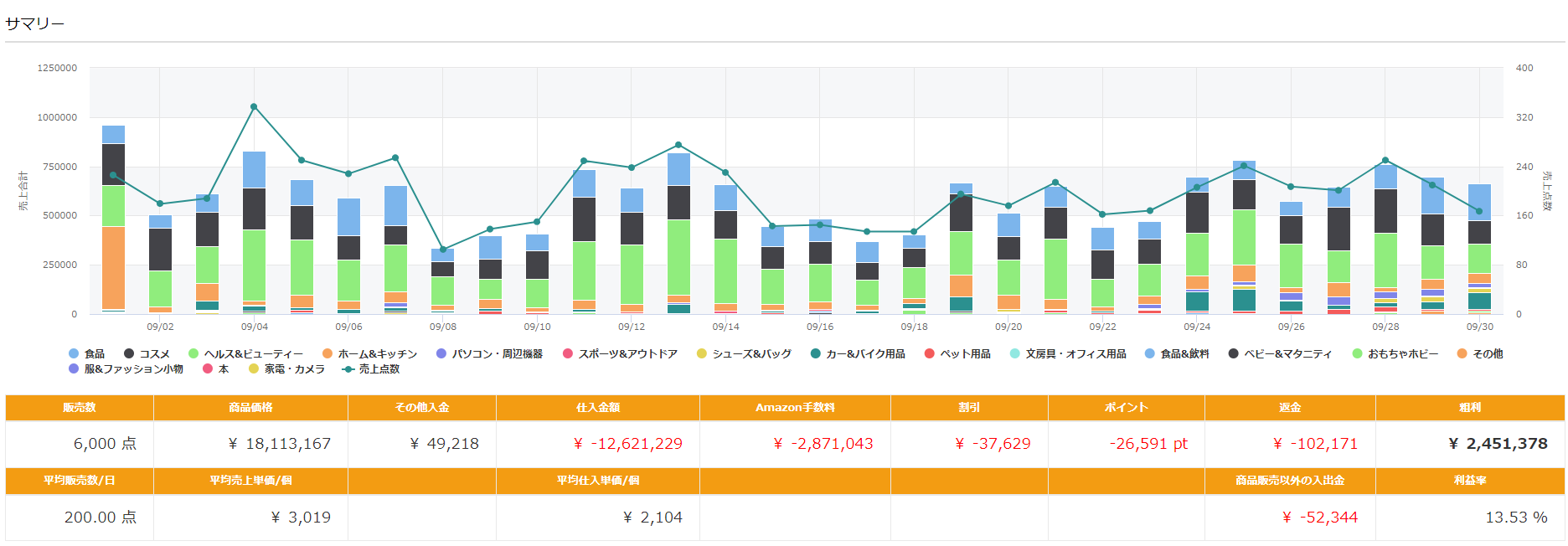Click the ヘルス&ビューティー legend marker
1568x546 pixels.
tap(193, 354)
